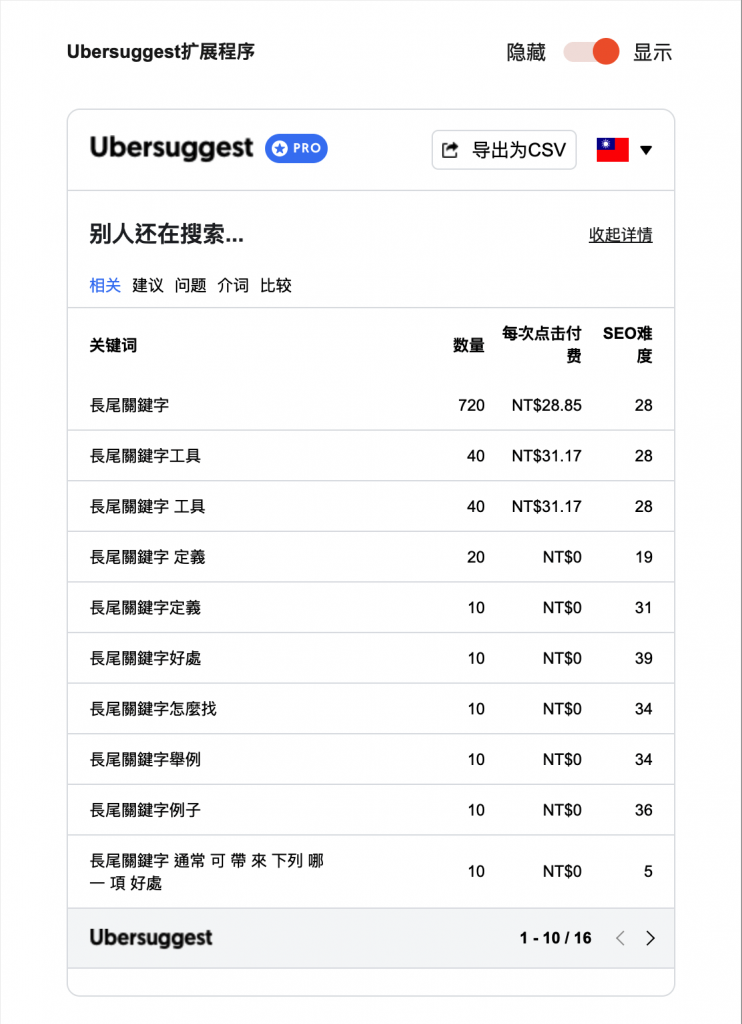Click the PRO badge next to Ubersuggest

coord(296,149)
